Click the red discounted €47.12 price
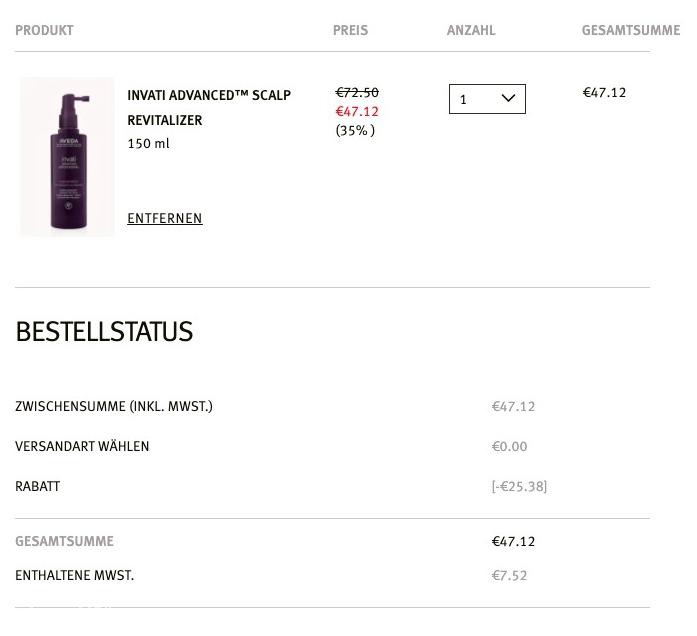The image size is (697, 636). click(x=357, y=111)
